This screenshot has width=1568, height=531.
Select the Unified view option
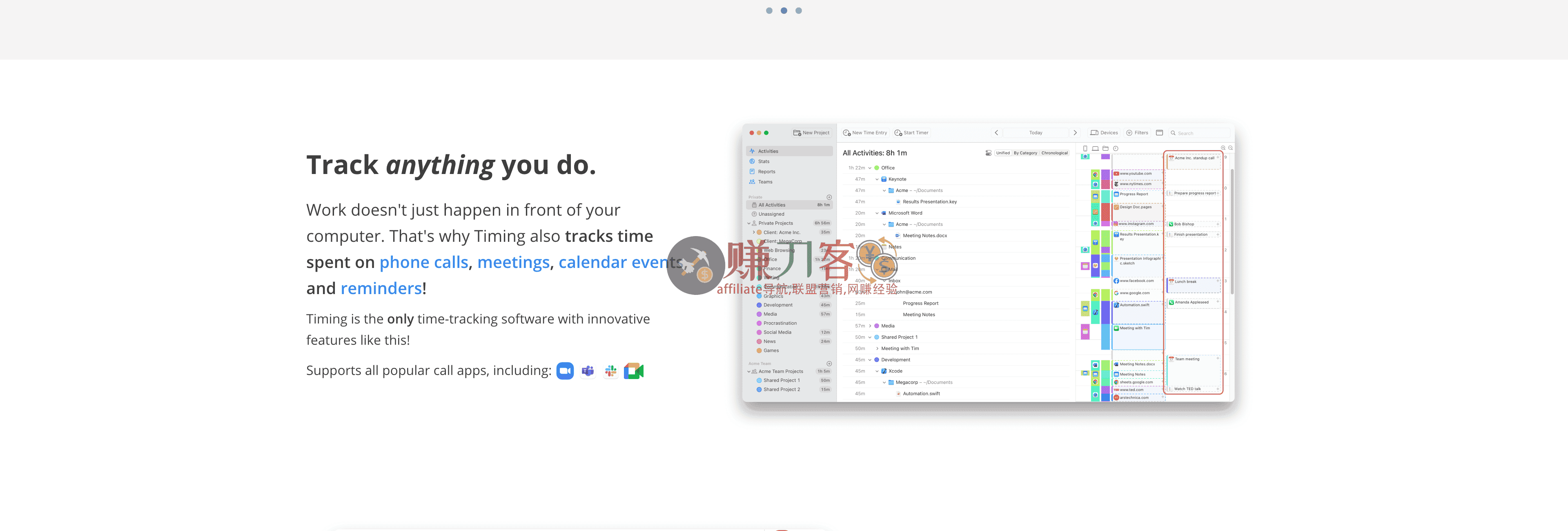[1002, 153]
